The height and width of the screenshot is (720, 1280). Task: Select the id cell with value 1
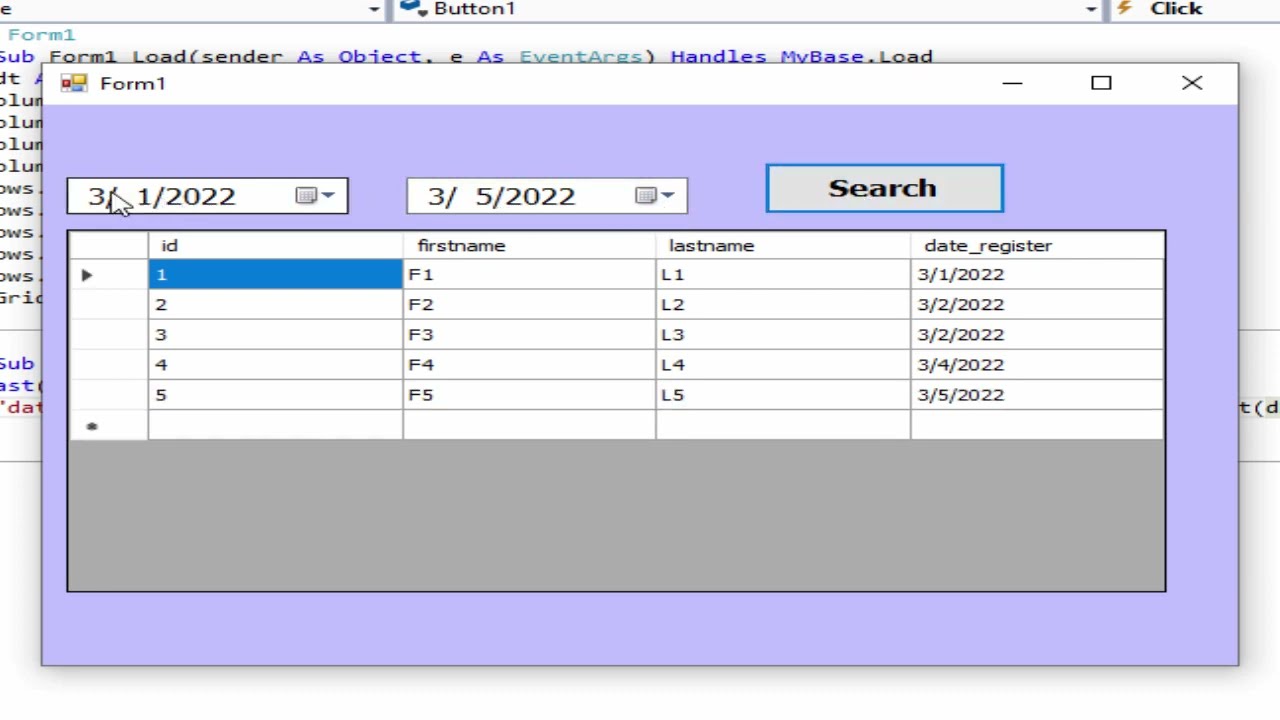point(275,275)
